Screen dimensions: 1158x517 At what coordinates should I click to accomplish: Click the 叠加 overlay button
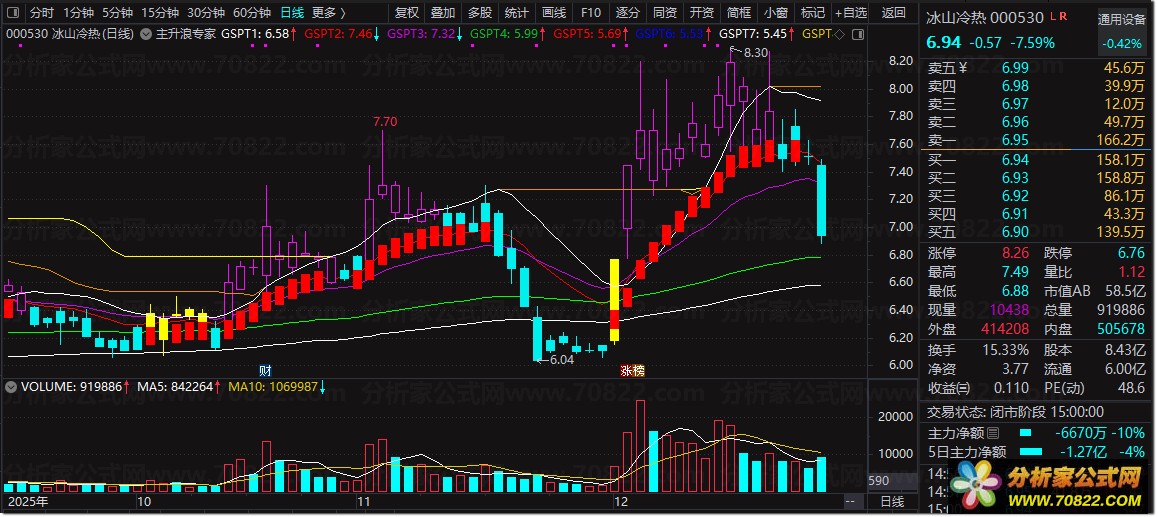pyautogui.click(x=443, y=13)
